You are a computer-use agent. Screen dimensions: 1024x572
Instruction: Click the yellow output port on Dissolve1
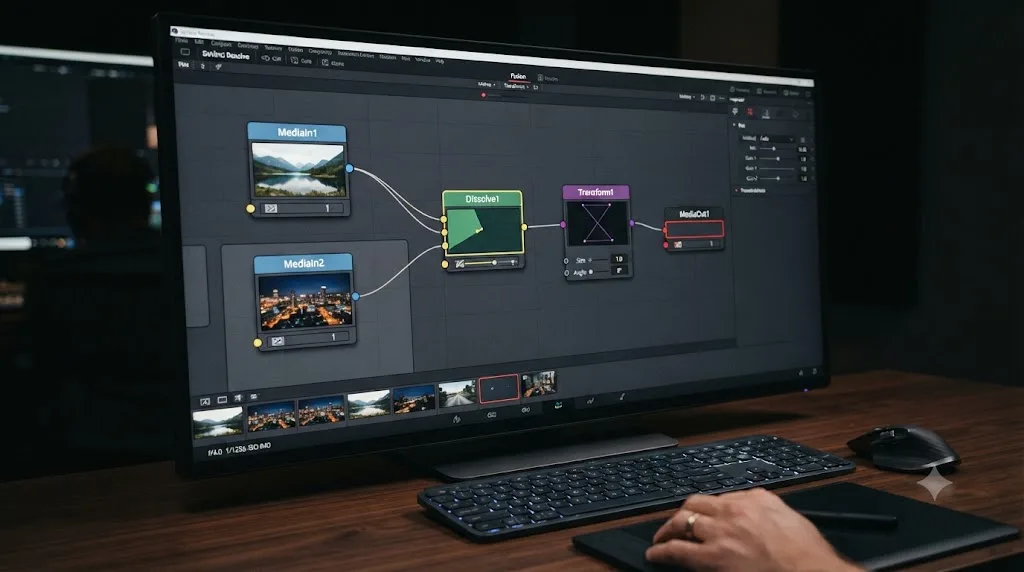click(x=524, y=227)
